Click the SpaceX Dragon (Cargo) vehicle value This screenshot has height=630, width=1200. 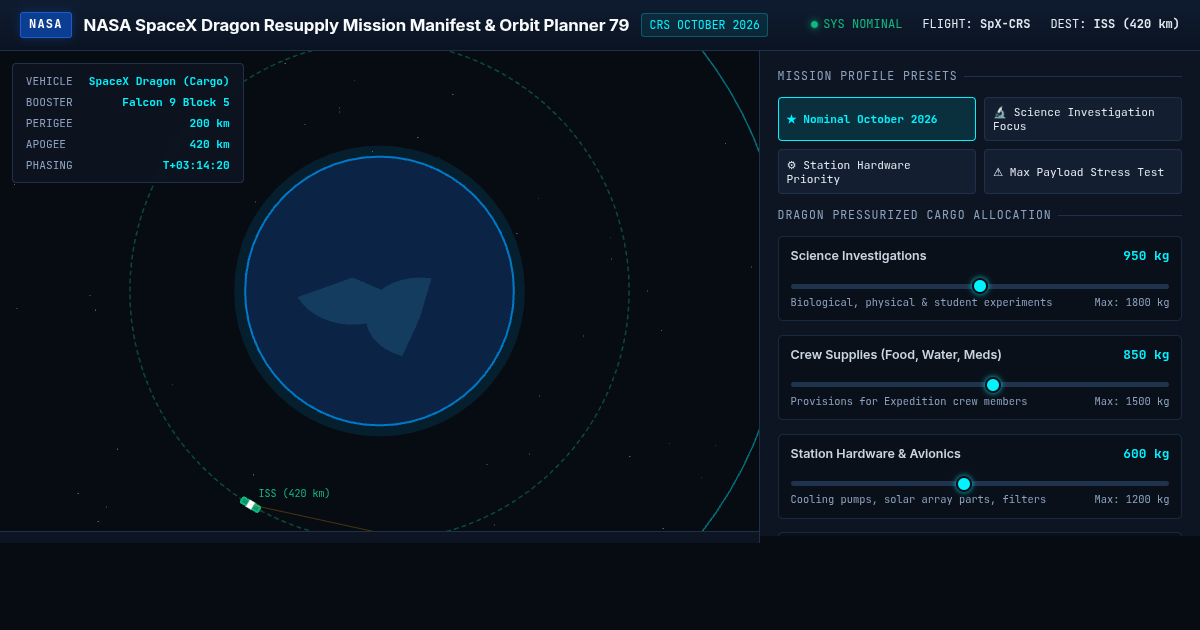tap(159, 82)
